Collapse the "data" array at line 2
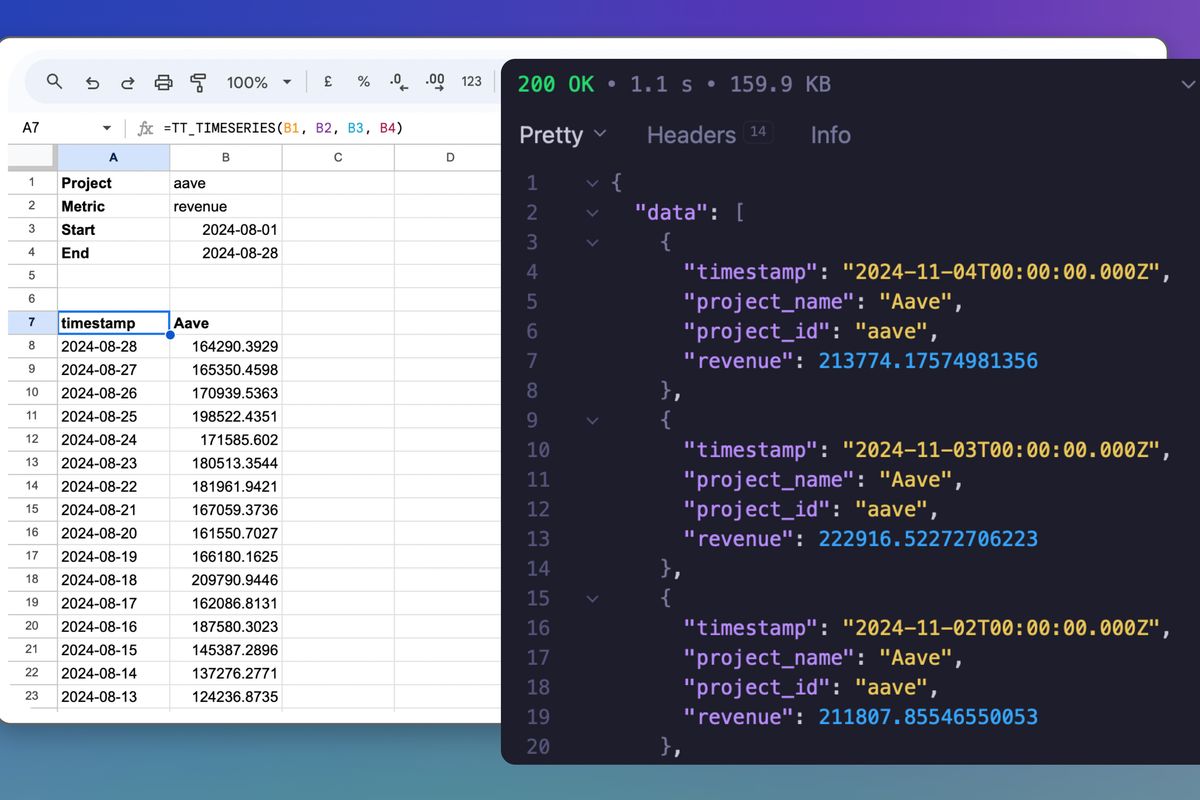The image size is (1200, 800). [592, 212]
